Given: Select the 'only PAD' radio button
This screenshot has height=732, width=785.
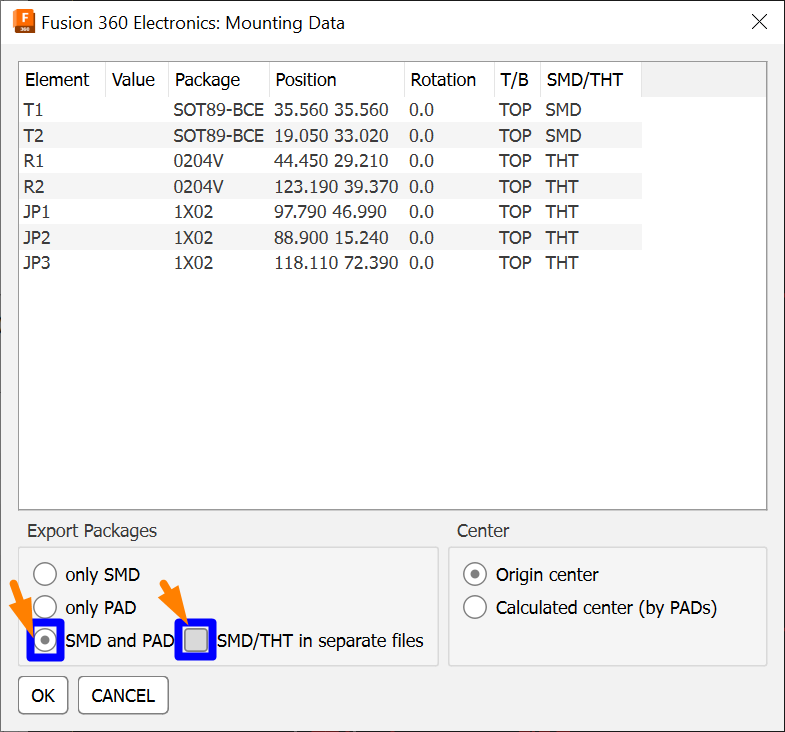Looking at the screenshot, I should pyautogui.click(x=45, y=607).
